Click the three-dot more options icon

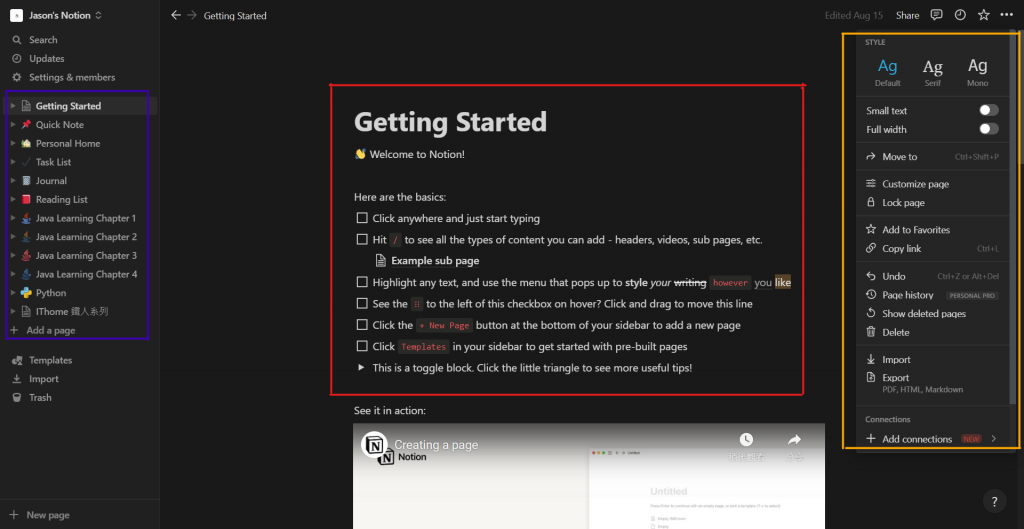pyautogui.click(x=1006, y=15)
